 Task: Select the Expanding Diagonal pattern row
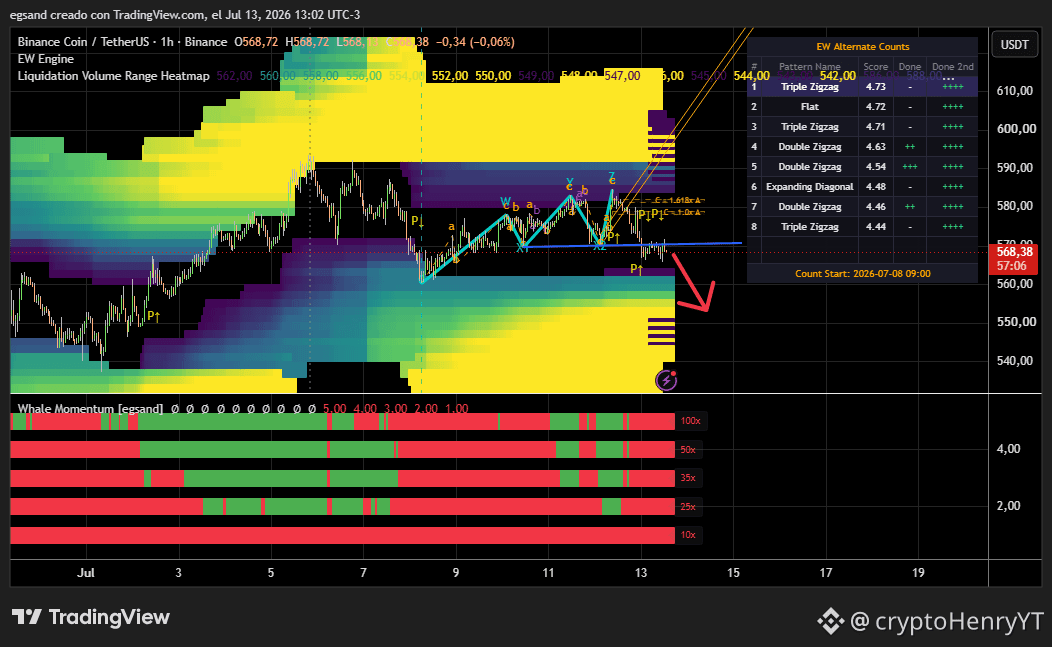[862, 187]
